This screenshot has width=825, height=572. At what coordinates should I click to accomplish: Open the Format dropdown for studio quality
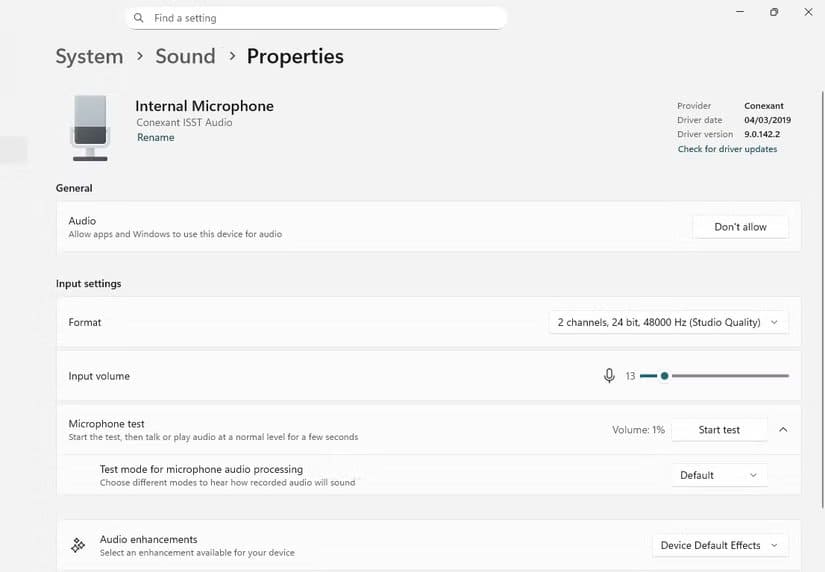click(668, 322)
